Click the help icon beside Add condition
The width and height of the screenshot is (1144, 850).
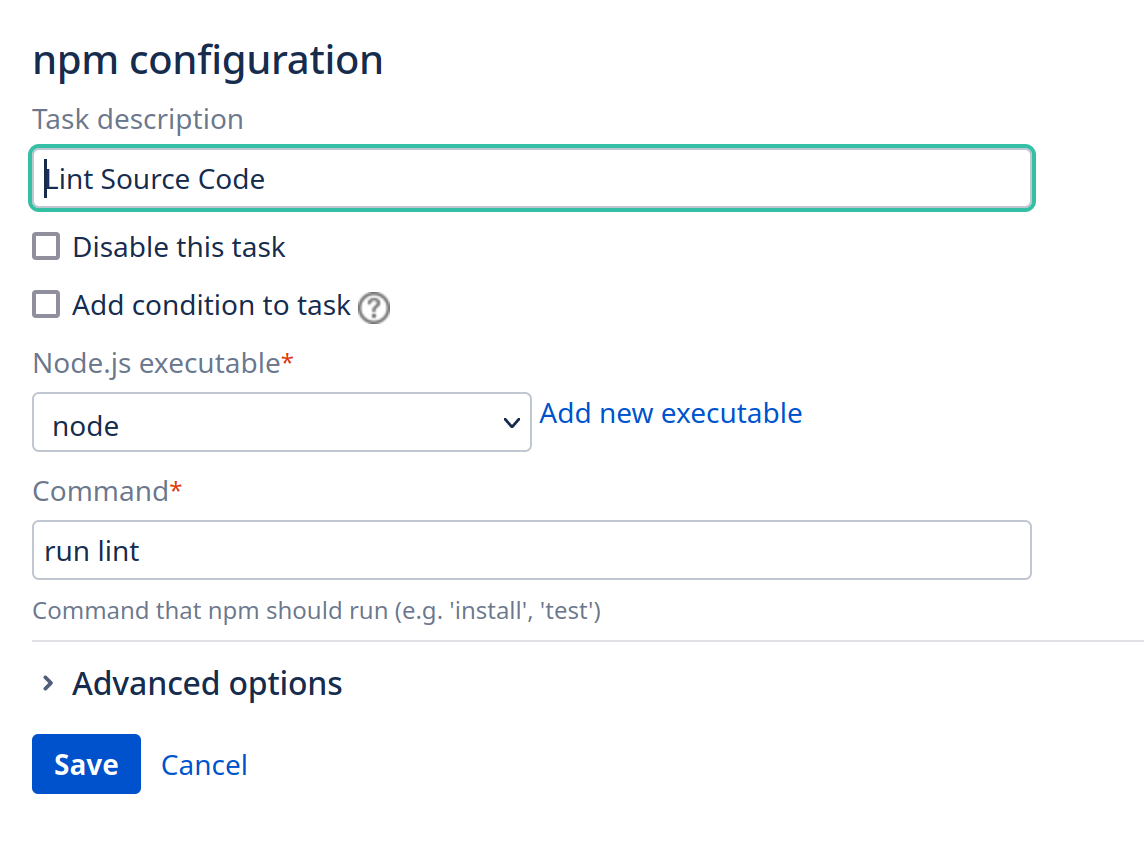tap(374, 307)
